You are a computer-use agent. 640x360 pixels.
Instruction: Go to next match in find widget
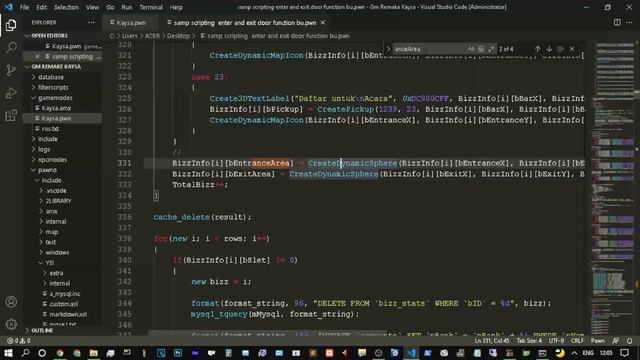pyautogui.click(x=549, y=49)
